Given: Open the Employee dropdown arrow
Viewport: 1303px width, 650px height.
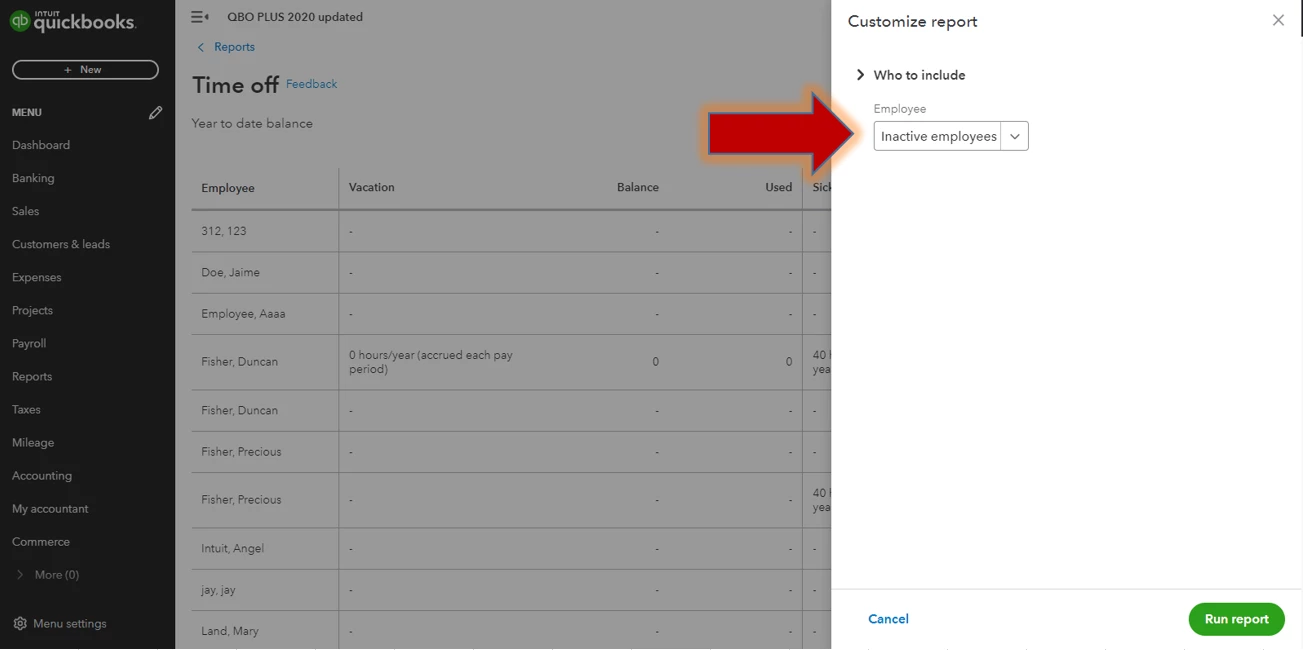Looking at the screenshot, I should 1014,137.
